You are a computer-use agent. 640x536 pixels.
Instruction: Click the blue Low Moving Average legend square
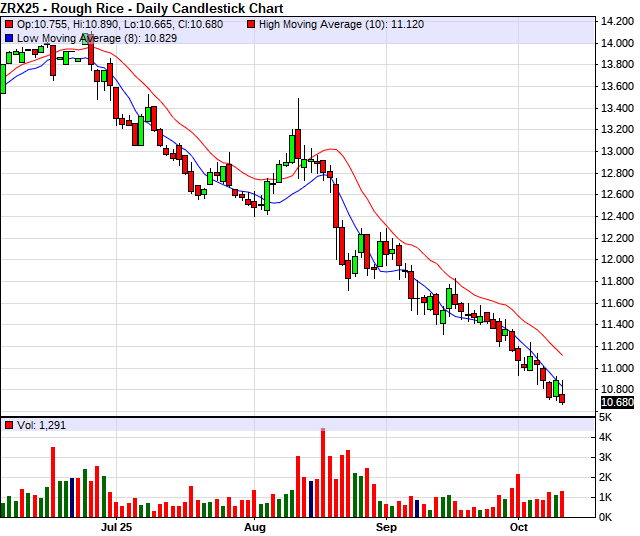click(x=9, y=36)
